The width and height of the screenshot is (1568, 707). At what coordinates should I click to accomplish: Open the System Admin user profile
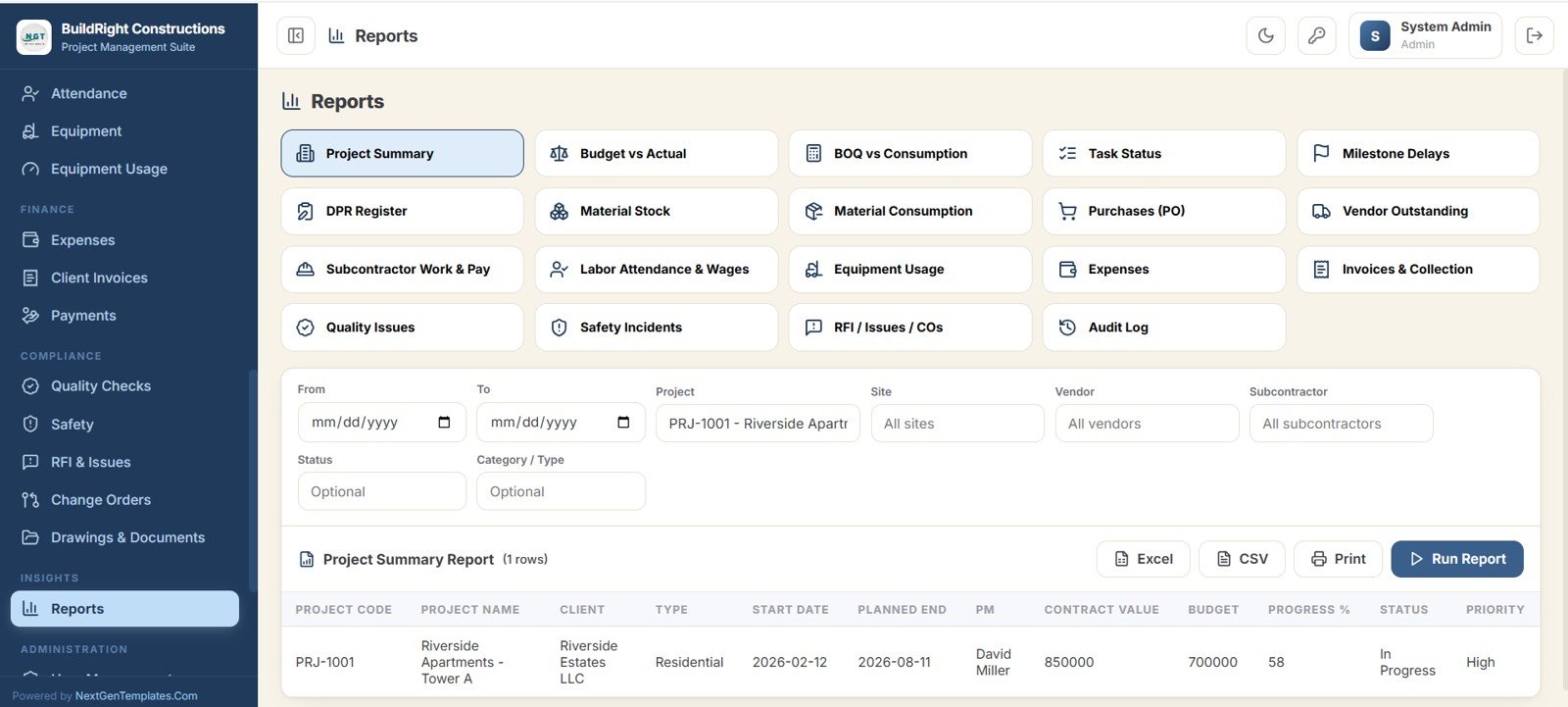tap(1425, 36)
